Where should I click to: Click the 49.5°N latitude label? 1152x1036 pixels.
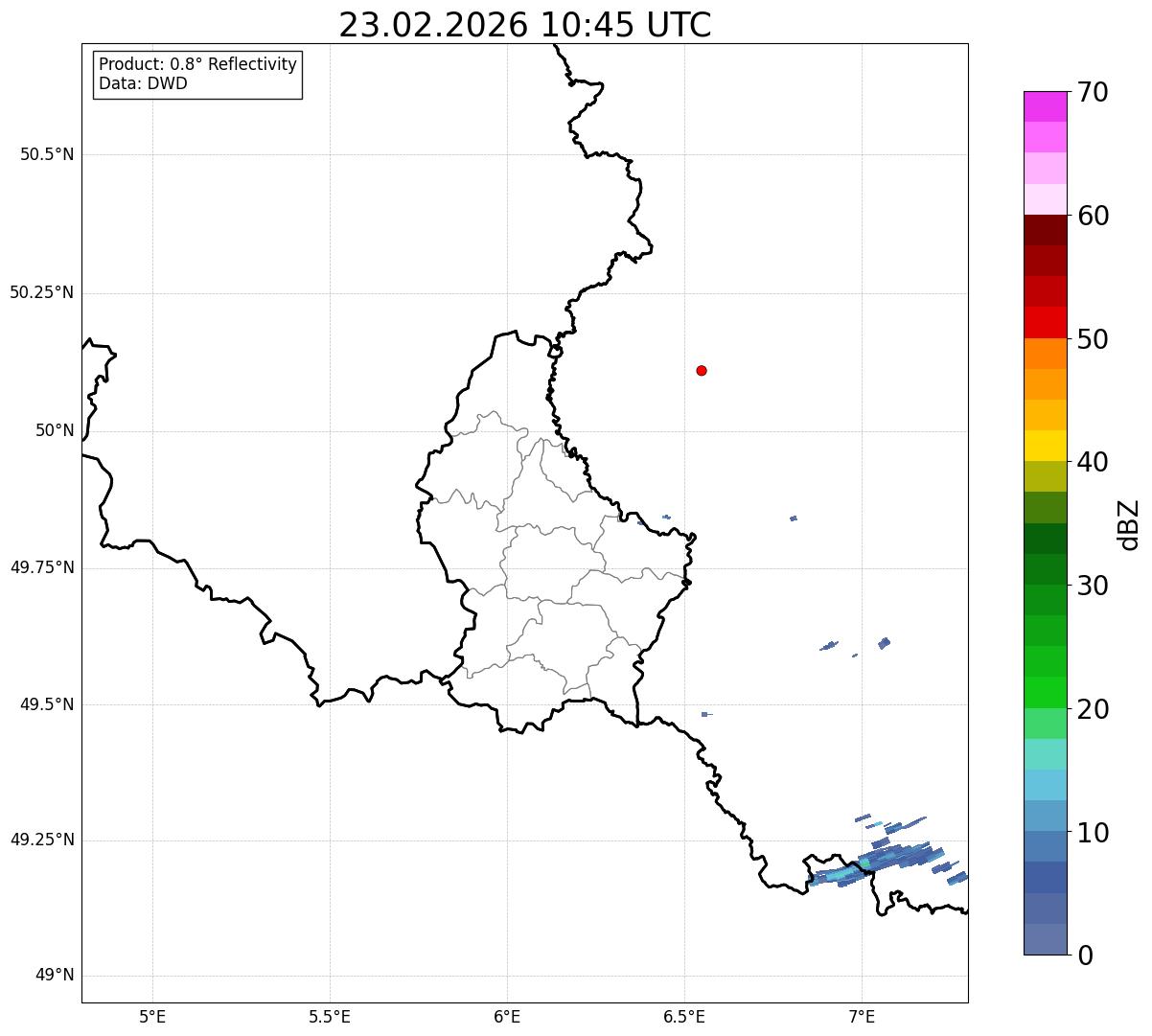click(x=47, y=704)
